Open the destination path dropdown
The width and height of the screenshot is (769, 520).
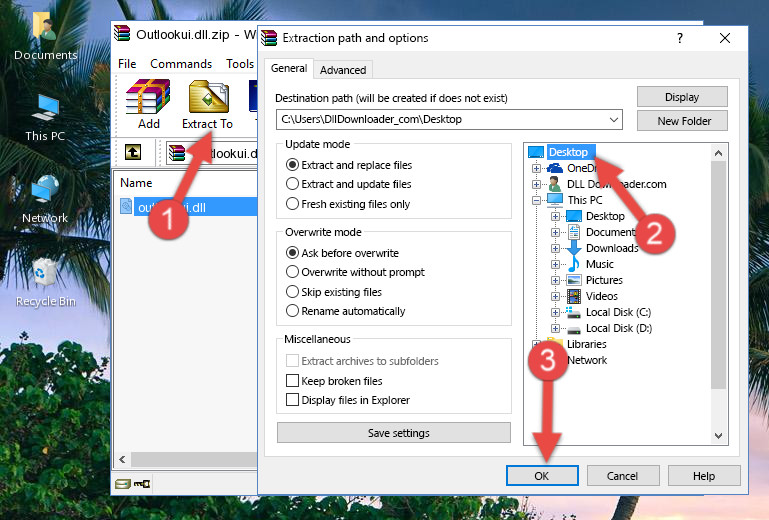pos(614,120)
